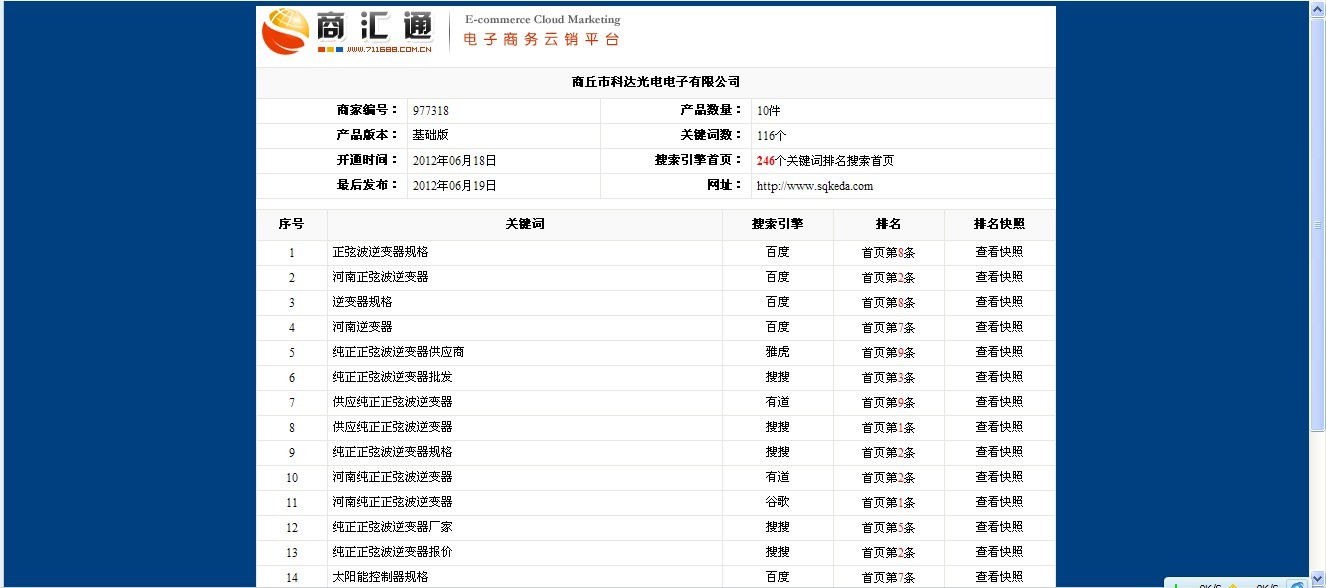View snapshot for 太阳能控制器规格
This screenshot has height=588, width=1326.
999,577
